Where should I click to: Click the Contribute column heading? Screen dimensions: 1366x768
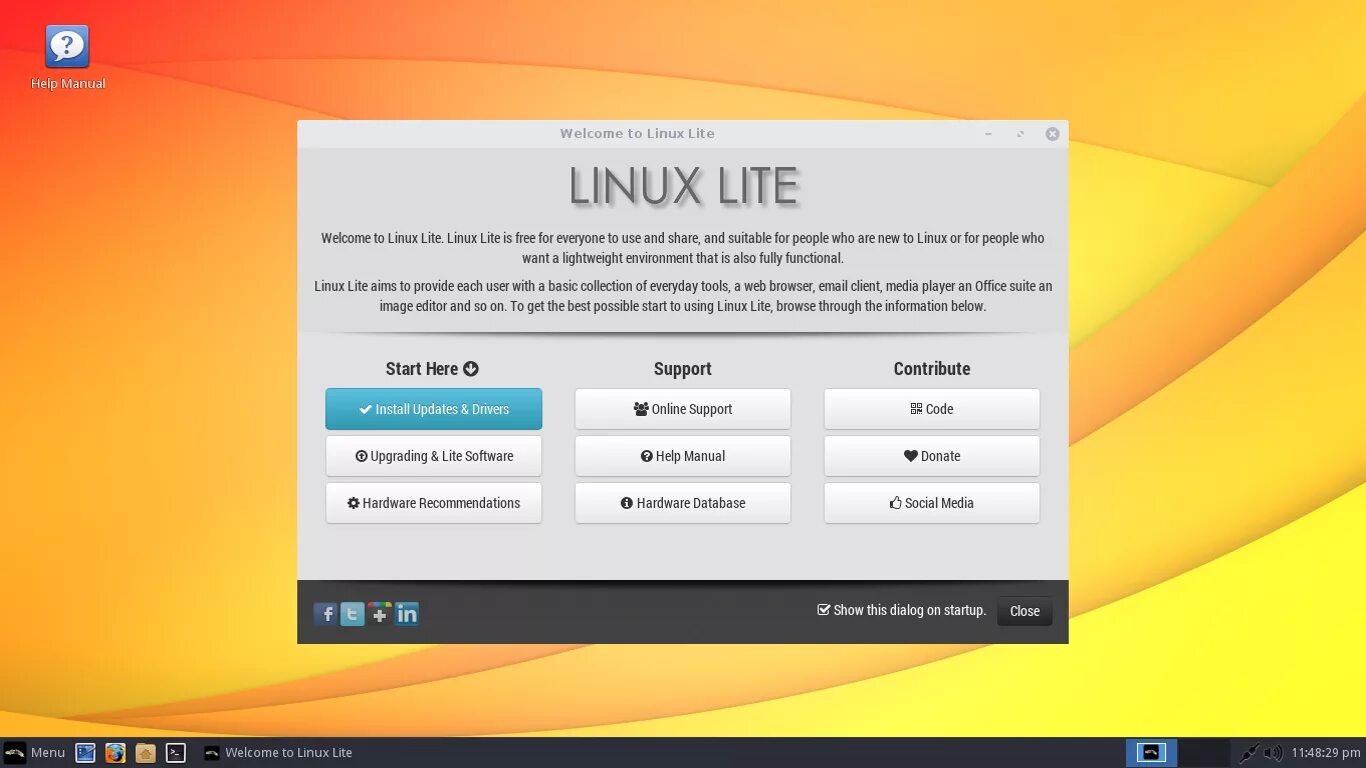click(932, 369)
